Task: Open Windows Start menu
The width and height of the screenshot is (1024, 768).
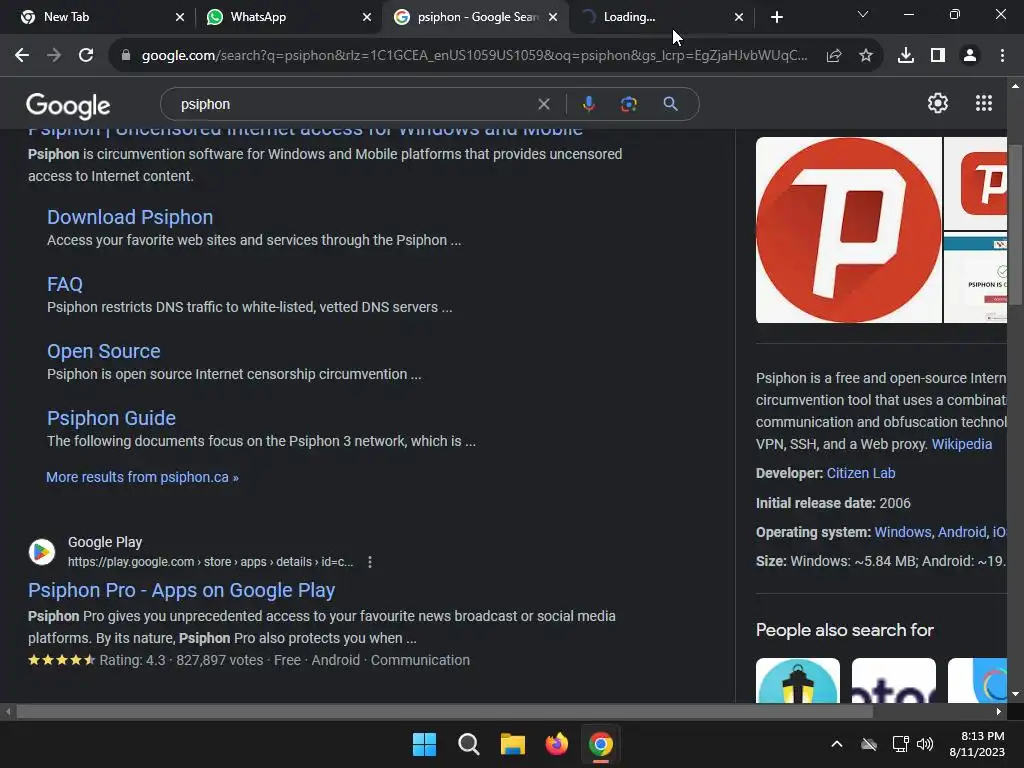Action: click(x=424, y=744)
